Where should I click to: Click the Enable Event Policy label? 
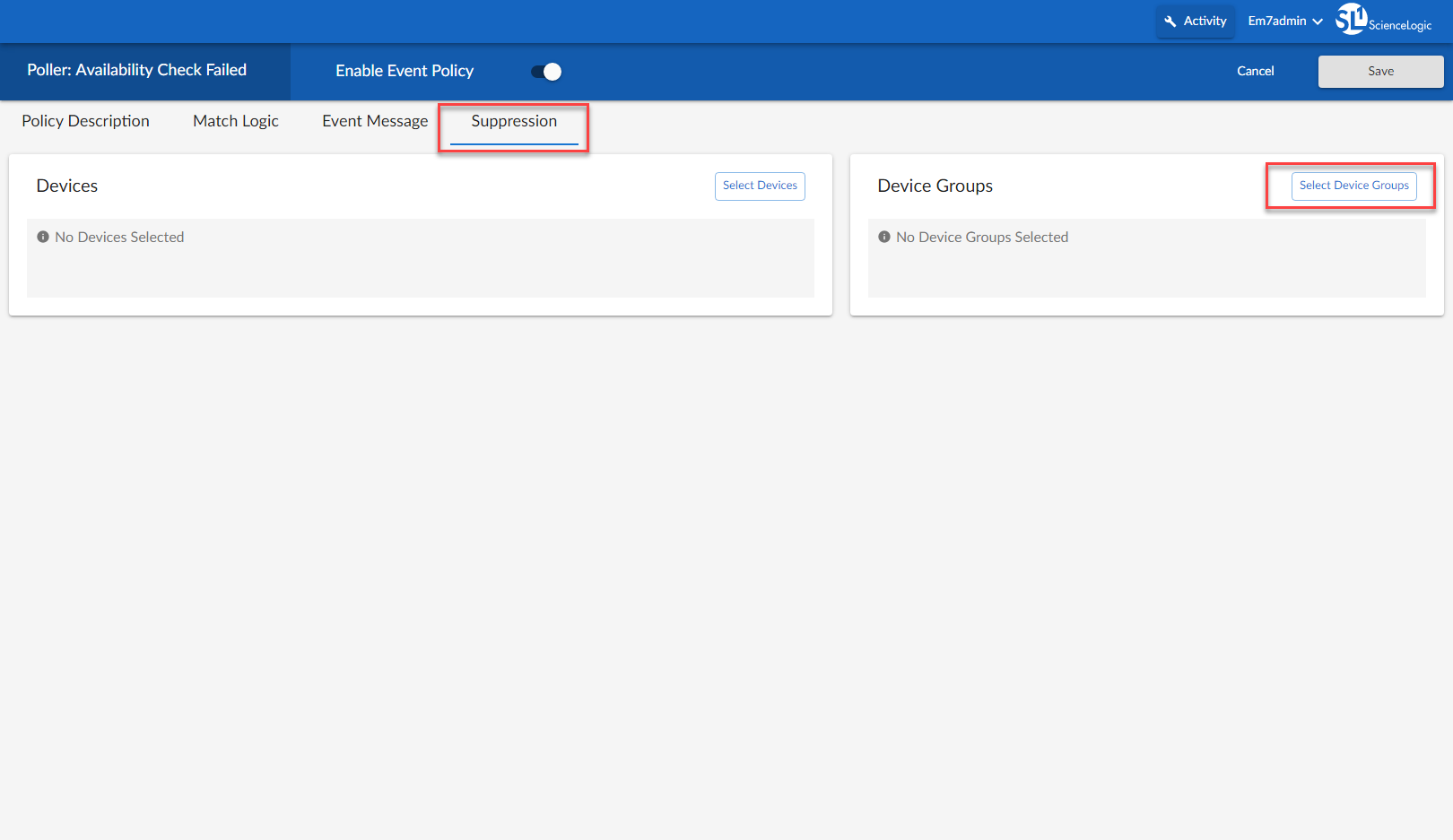(x=405, y=71)
